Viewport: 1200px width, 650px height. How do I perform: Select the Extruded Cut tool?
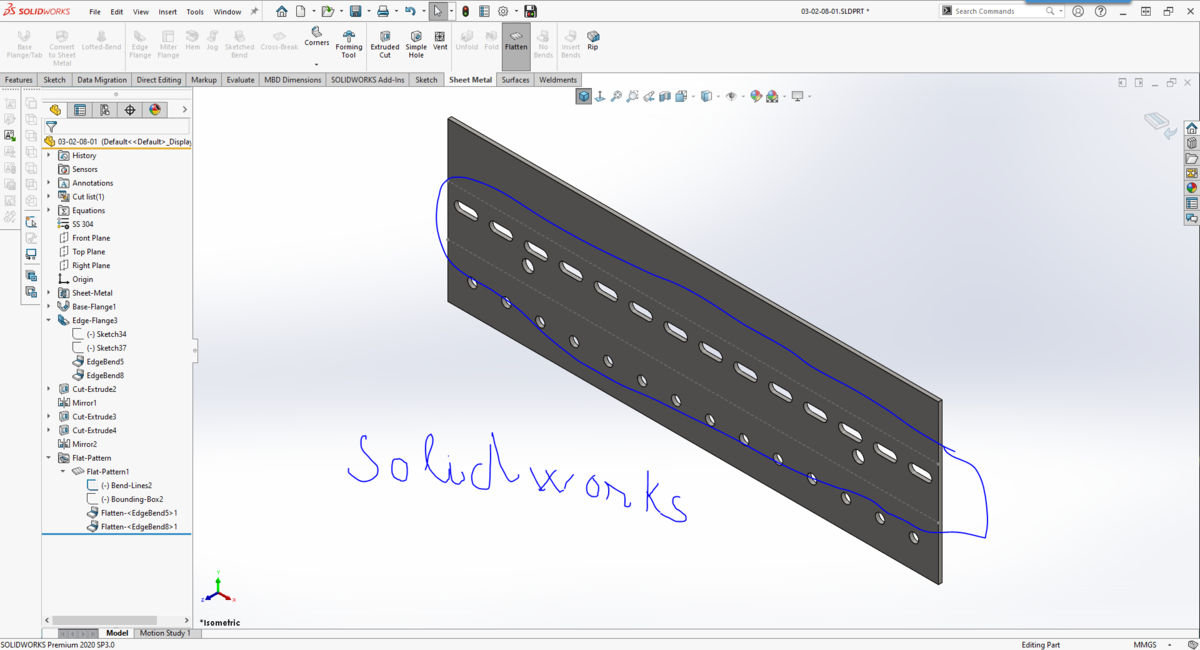[385, 44]
